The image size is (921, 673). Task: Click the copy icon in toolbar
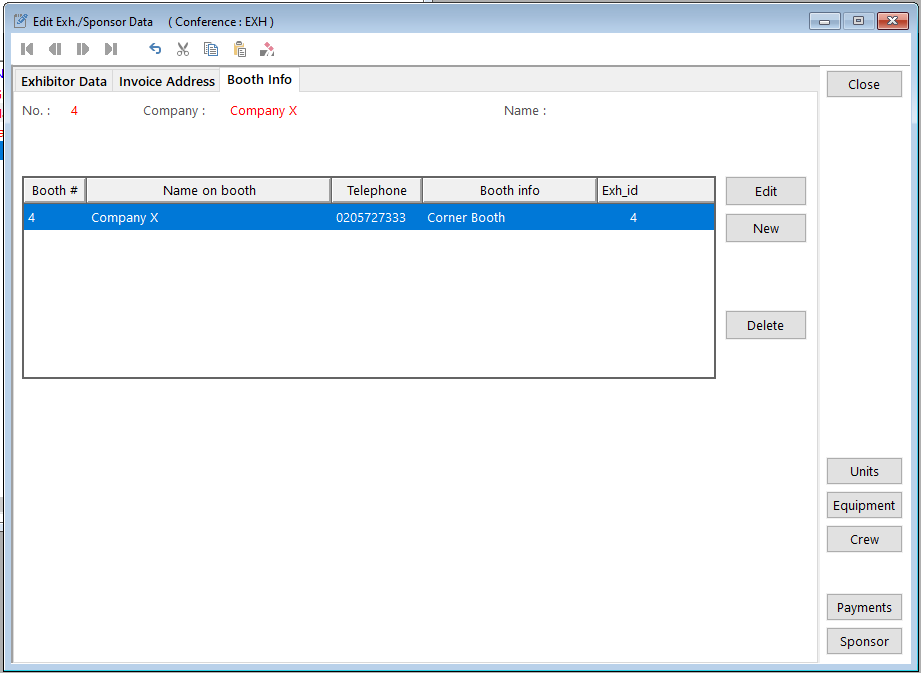pos(211,49)
